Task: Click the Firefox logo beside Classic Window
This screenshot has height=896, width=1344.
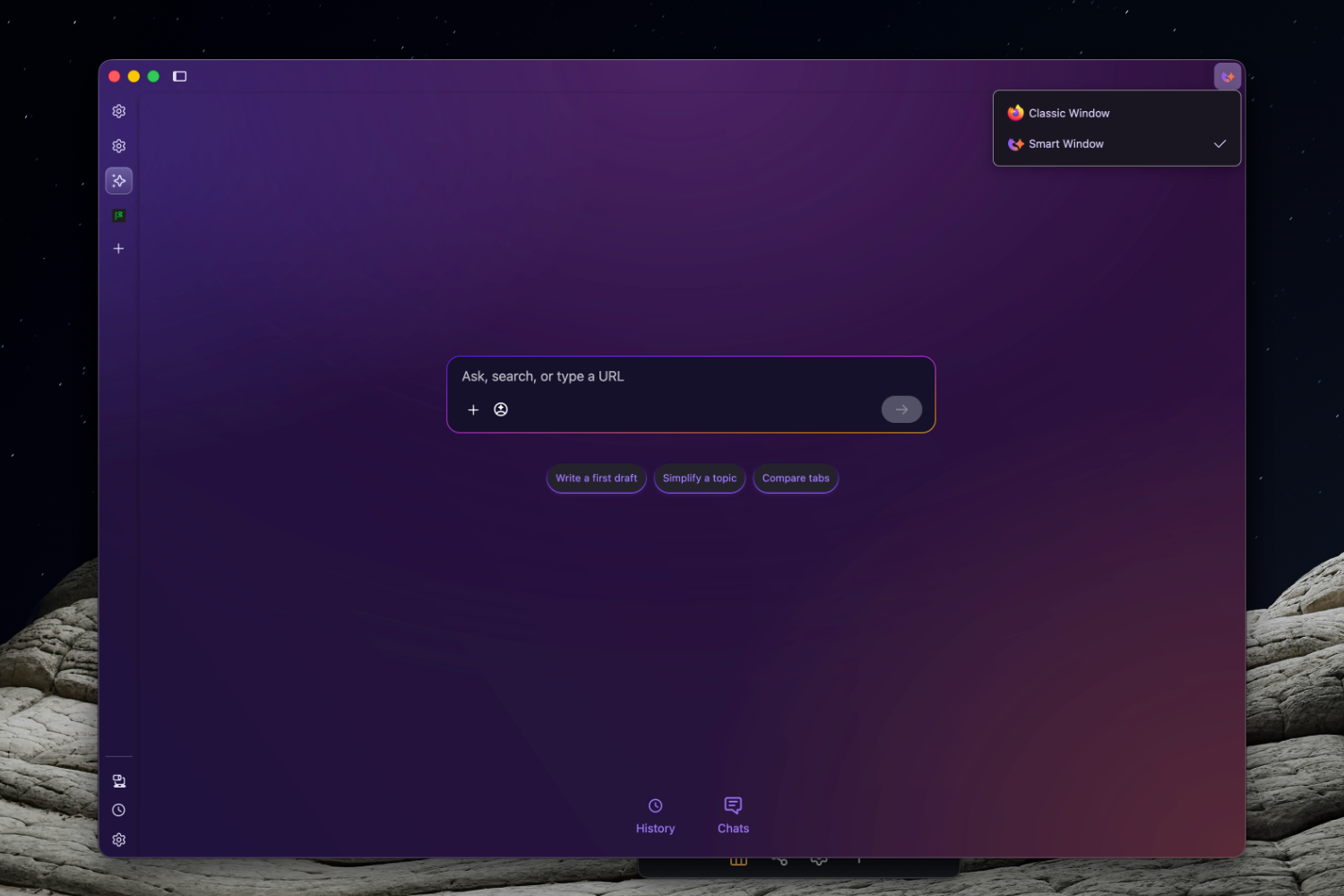Action: [1015, 112]
